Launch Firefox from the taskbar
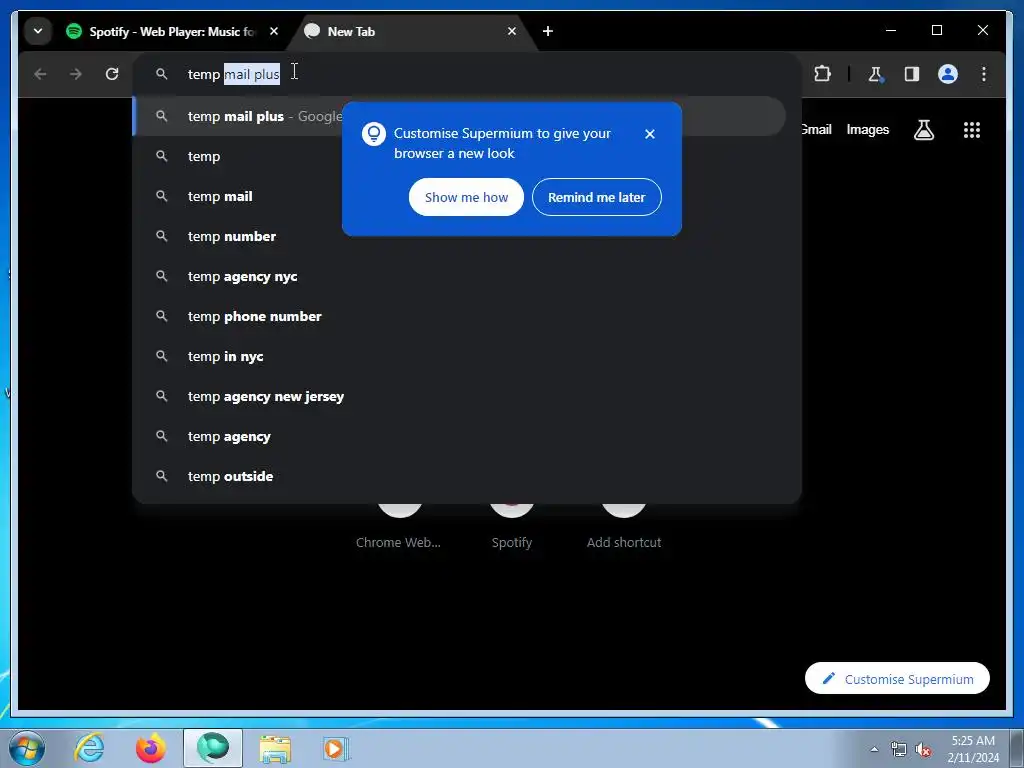Image resolution: width=1024 pixels, height=768 pixels. [x=150, y=748]
